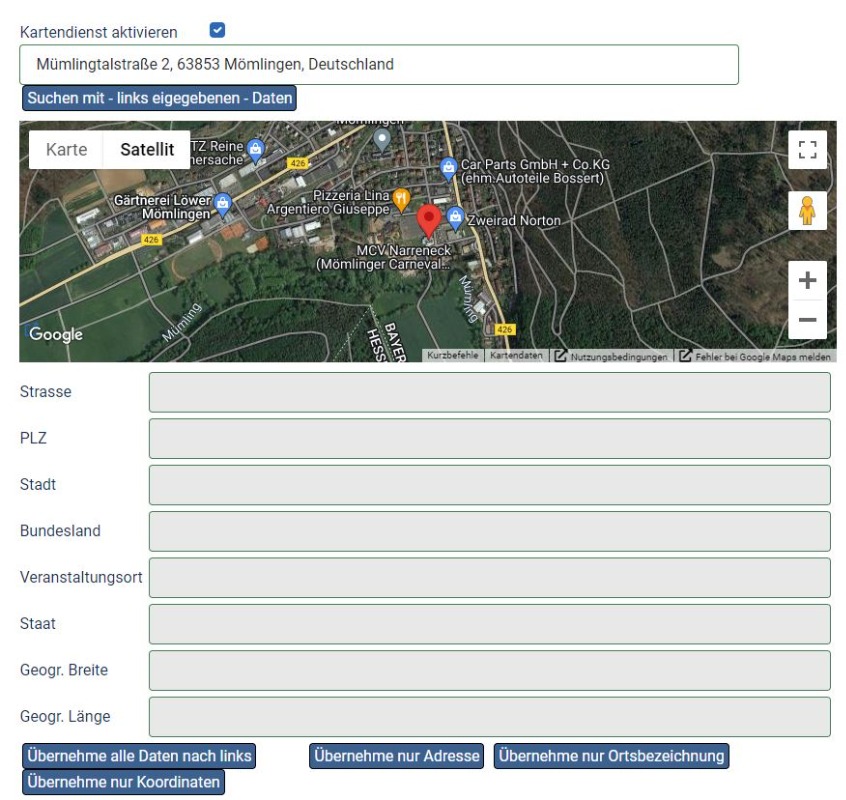
Task: Click the Stadt input field
Action: click(x=489, y=486)
